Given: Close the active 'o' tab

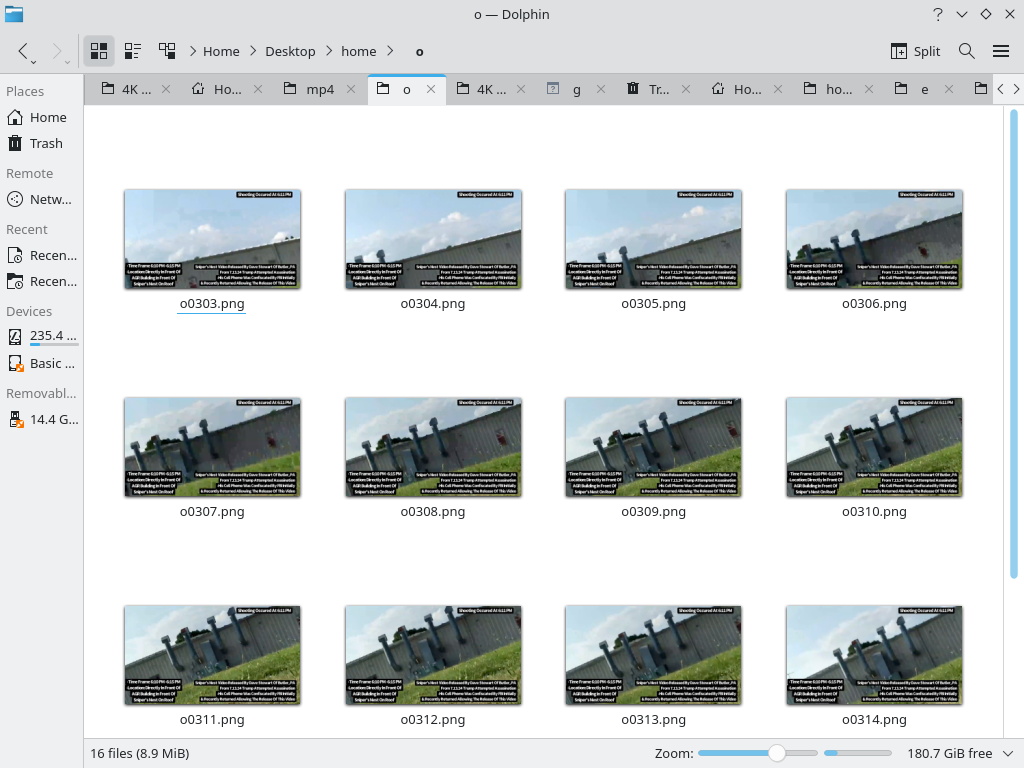Looking at the screenshot, I should coord(431,89).
